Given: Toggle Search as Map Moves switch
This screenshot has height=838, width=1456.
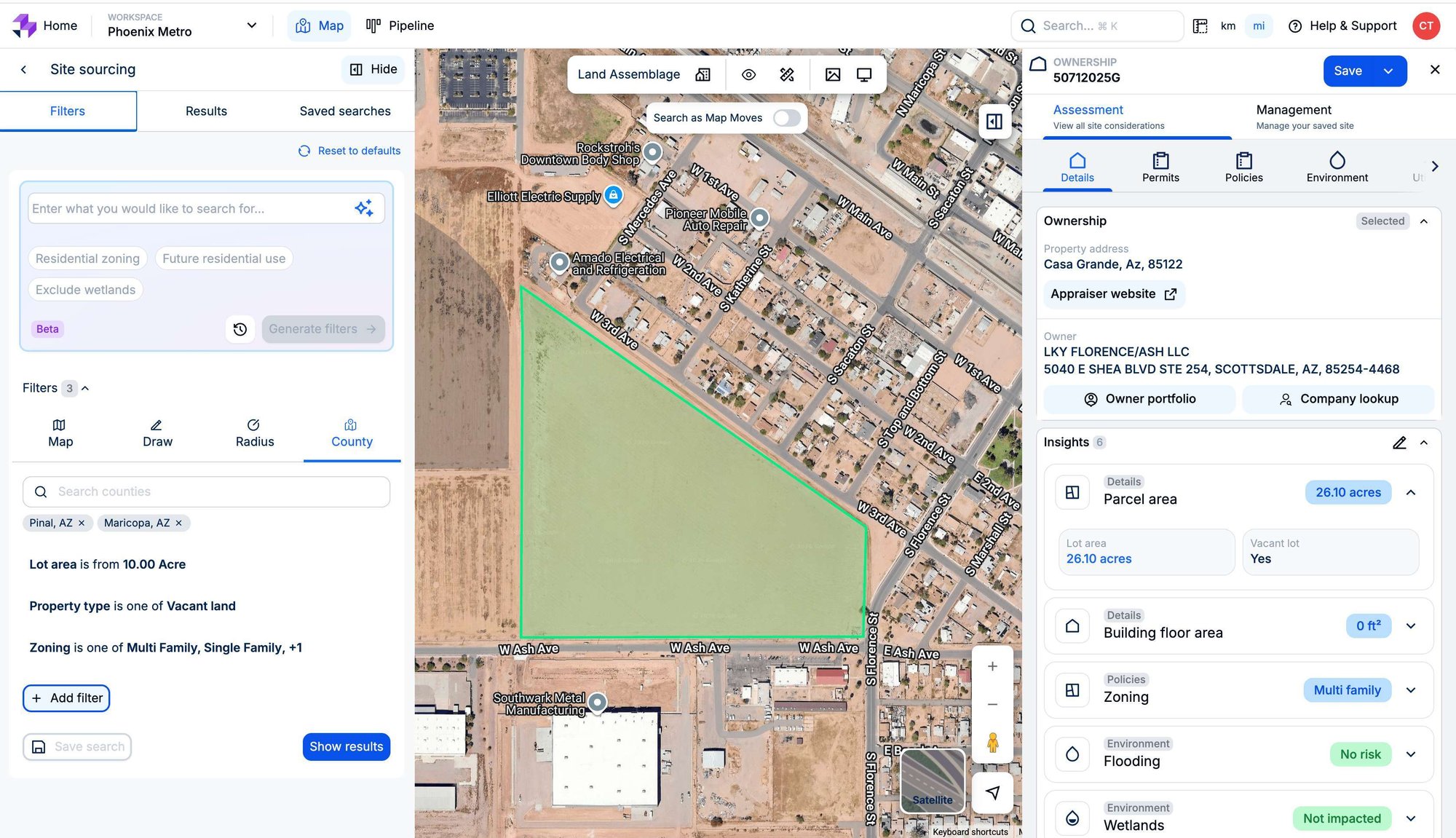Looking at the screenshot, I should point(786,118).
